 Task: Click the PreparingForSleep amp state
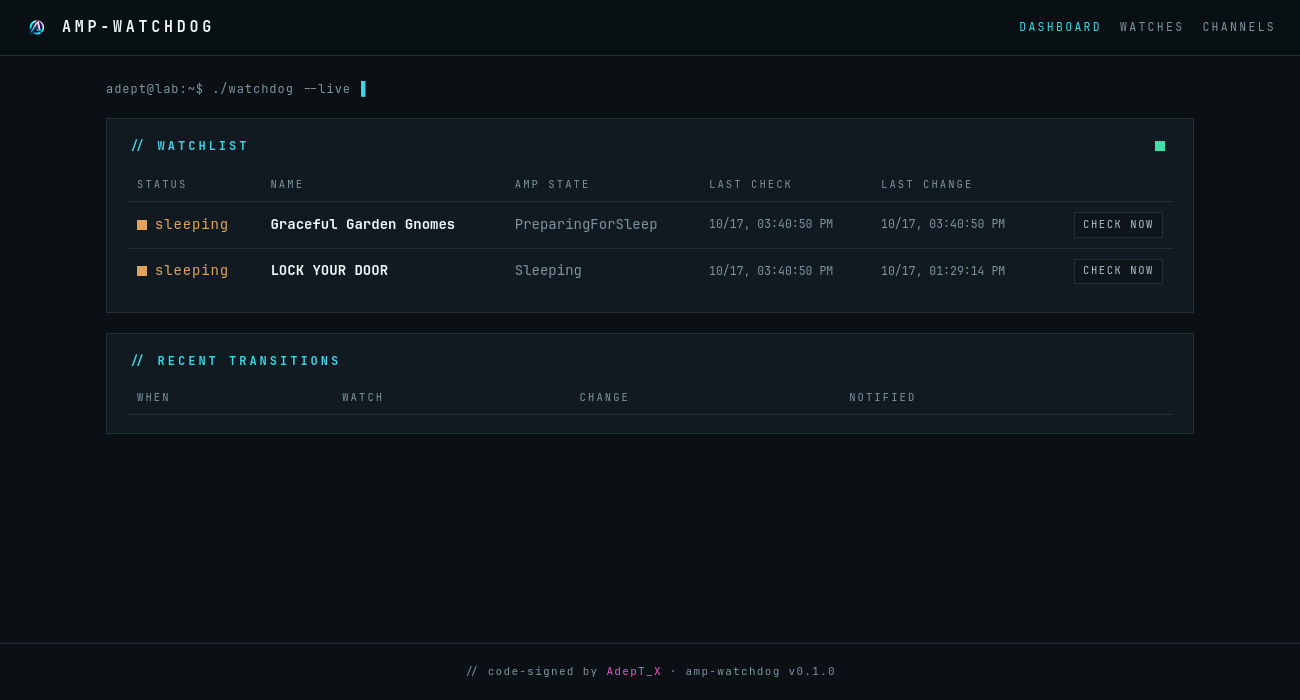(586, 225)
